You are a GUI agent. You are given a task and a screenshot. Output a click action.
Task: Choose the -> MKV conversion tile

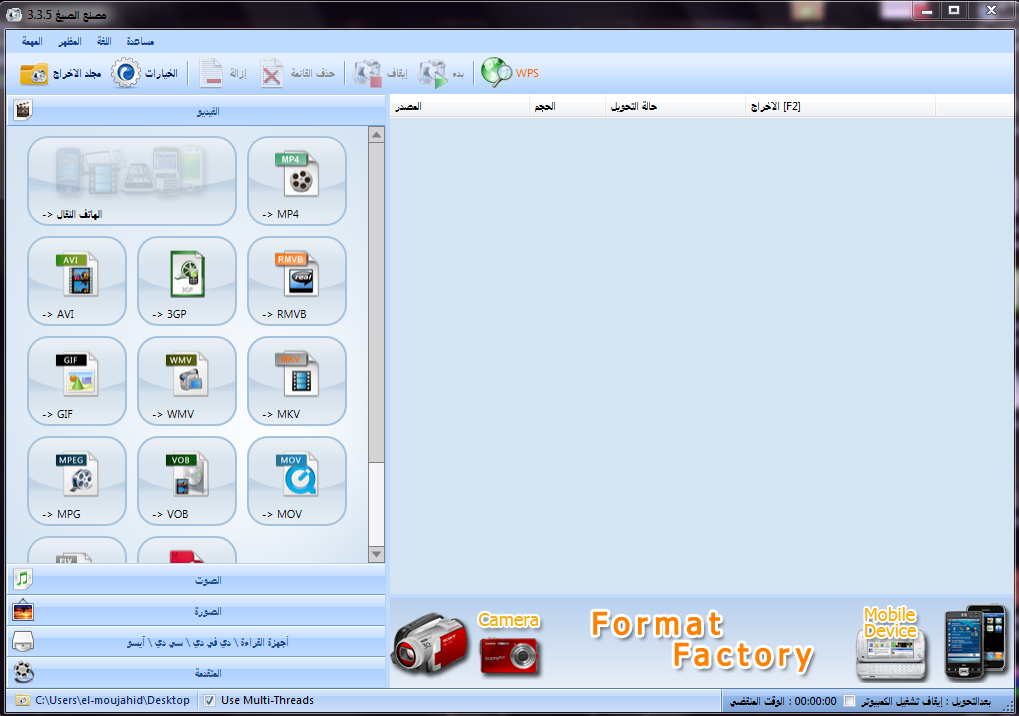(297, 381)
